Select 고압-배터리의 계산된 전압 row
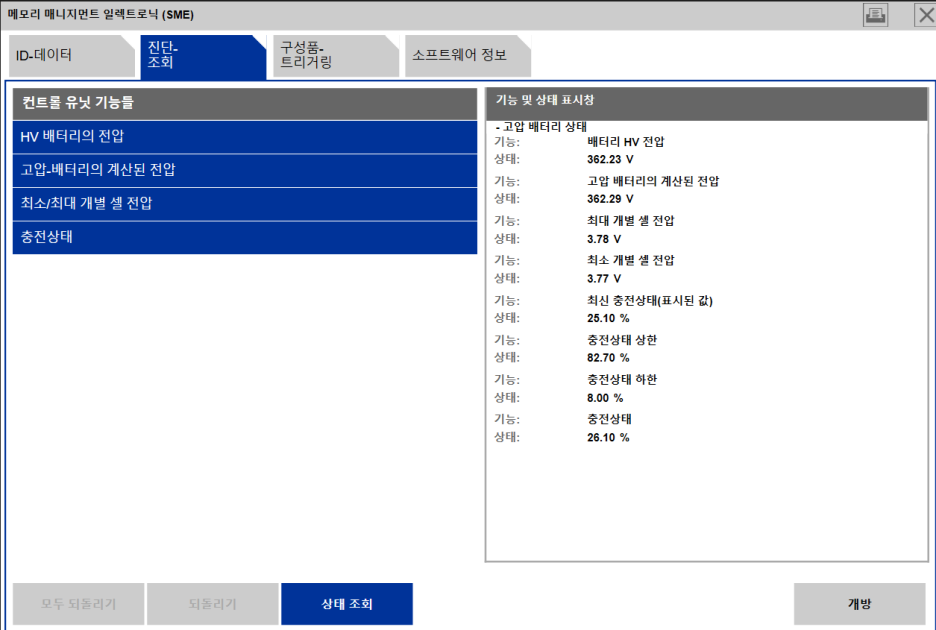The image size is (936, 630). click(x=245, y=170)
